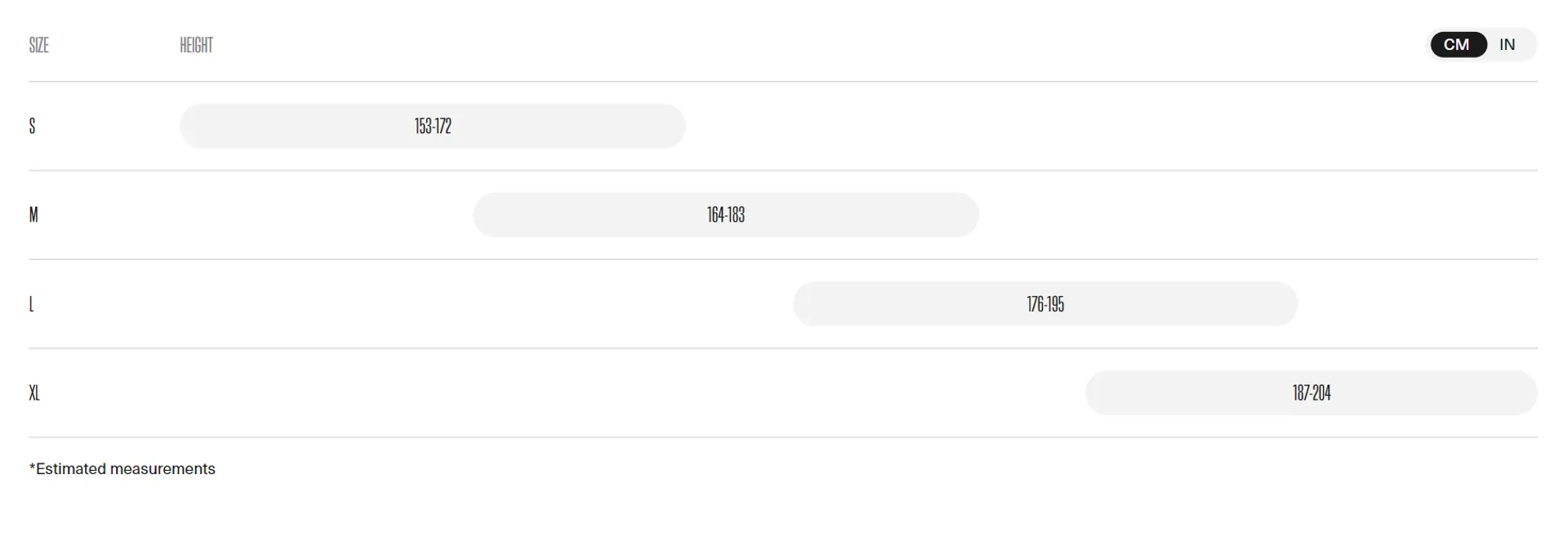Select the 176-195 height range bar
This screenshot has height=537, width=1568.
1045,304
